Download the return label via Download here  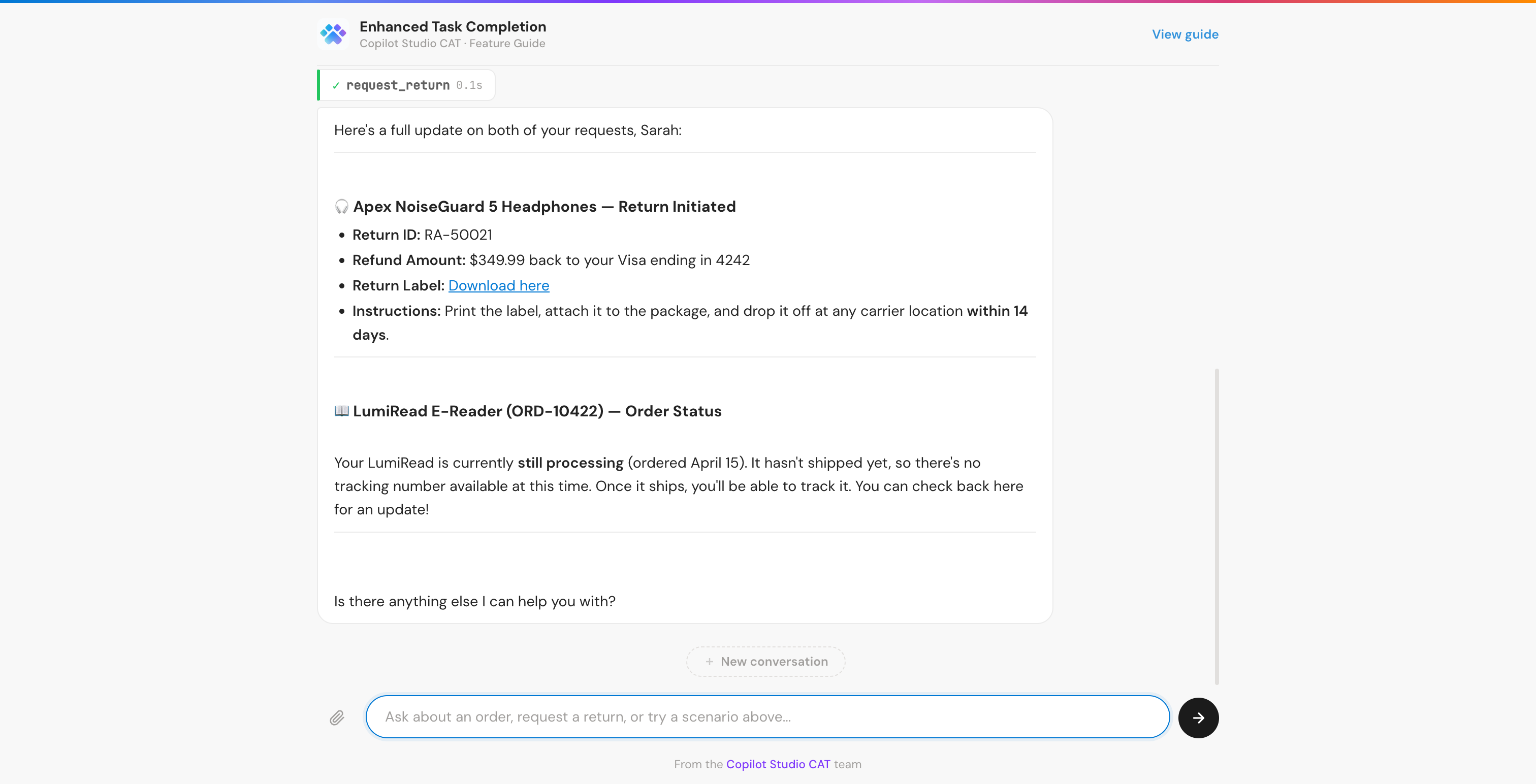[x=498, y=285]
